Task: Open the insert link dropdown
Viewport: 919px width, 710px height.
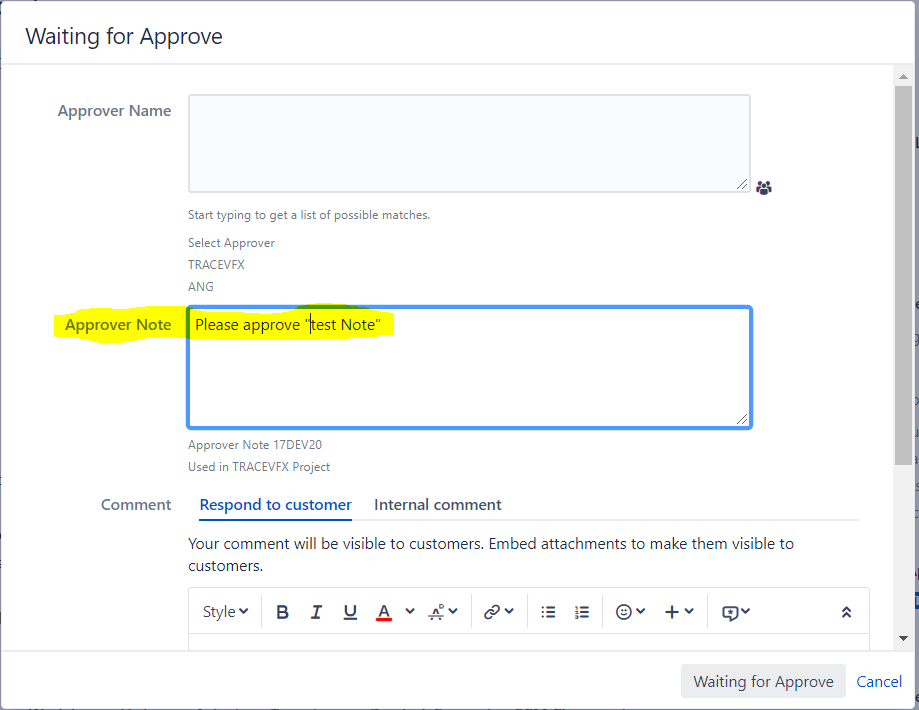Action: tap(496, 611)
